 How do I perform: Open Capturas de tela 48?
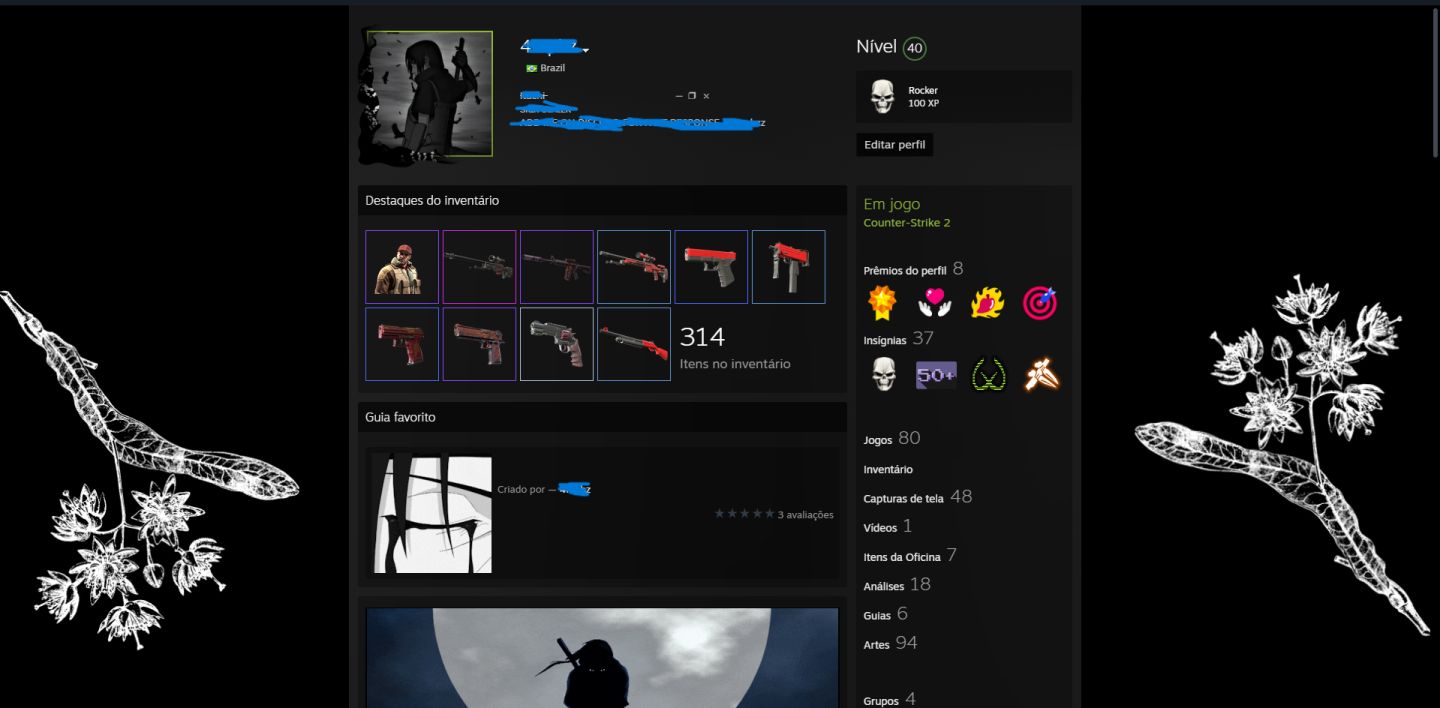[918, 497]
